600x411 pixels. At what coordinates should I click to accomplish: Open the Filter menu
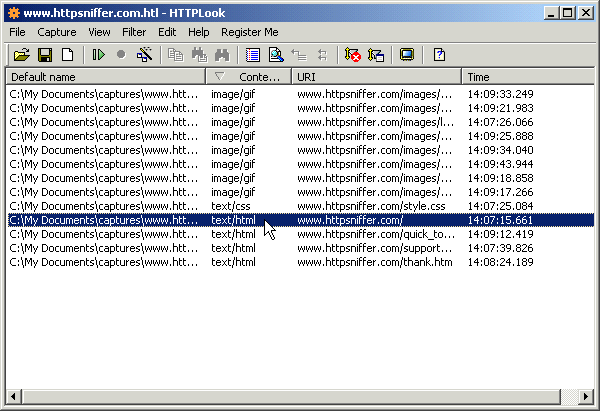134,32
